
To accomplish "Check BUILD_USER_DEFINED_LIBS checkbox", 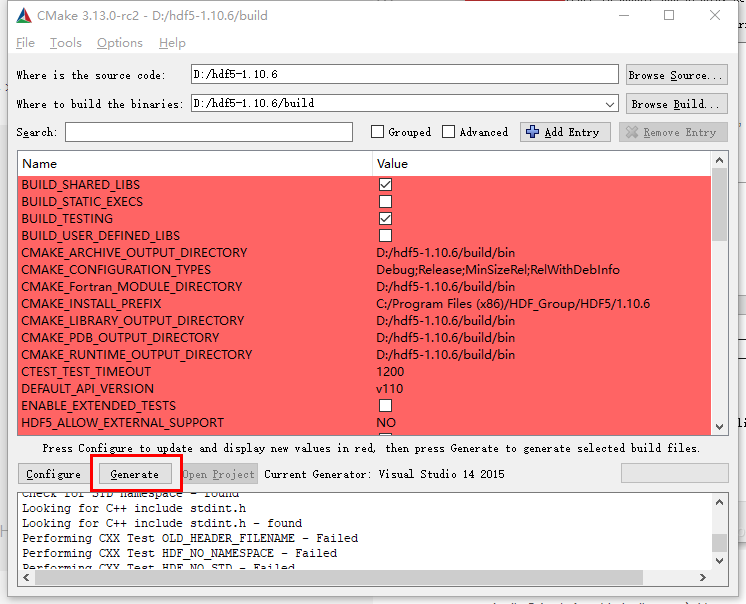I will pyautogui.click(x=385, y=235).
